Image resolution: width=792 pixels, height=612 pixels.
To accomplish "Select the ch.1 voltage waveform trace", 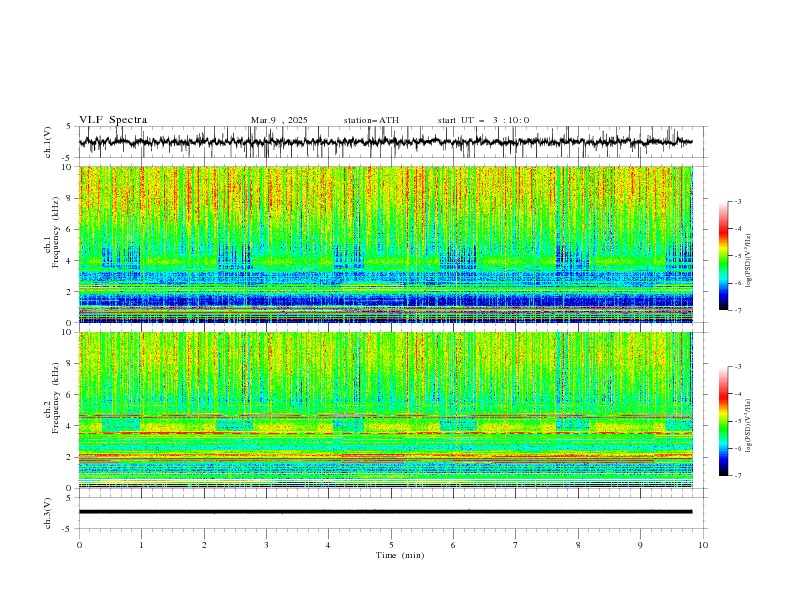I will (x=385, y=142).
